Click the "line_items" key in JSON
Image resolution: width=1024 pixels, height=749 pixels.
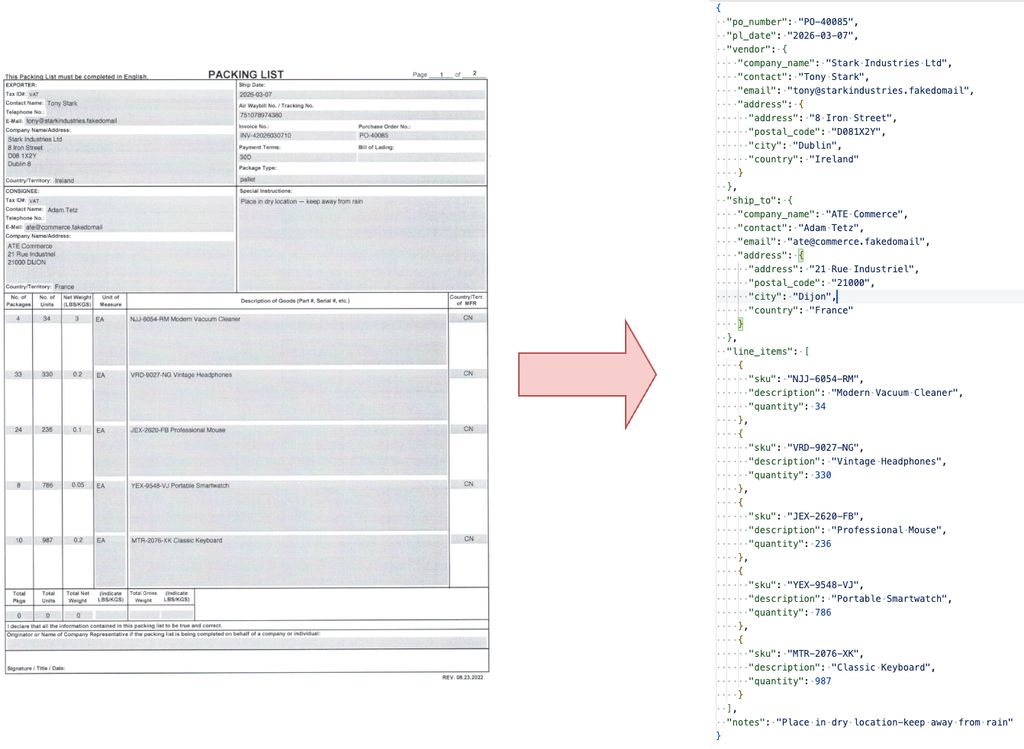coord(759,351)
